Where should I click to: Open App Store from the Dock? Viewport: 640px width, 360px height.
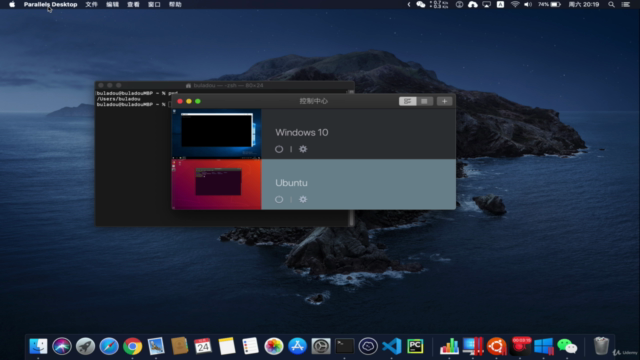(297, 346)
